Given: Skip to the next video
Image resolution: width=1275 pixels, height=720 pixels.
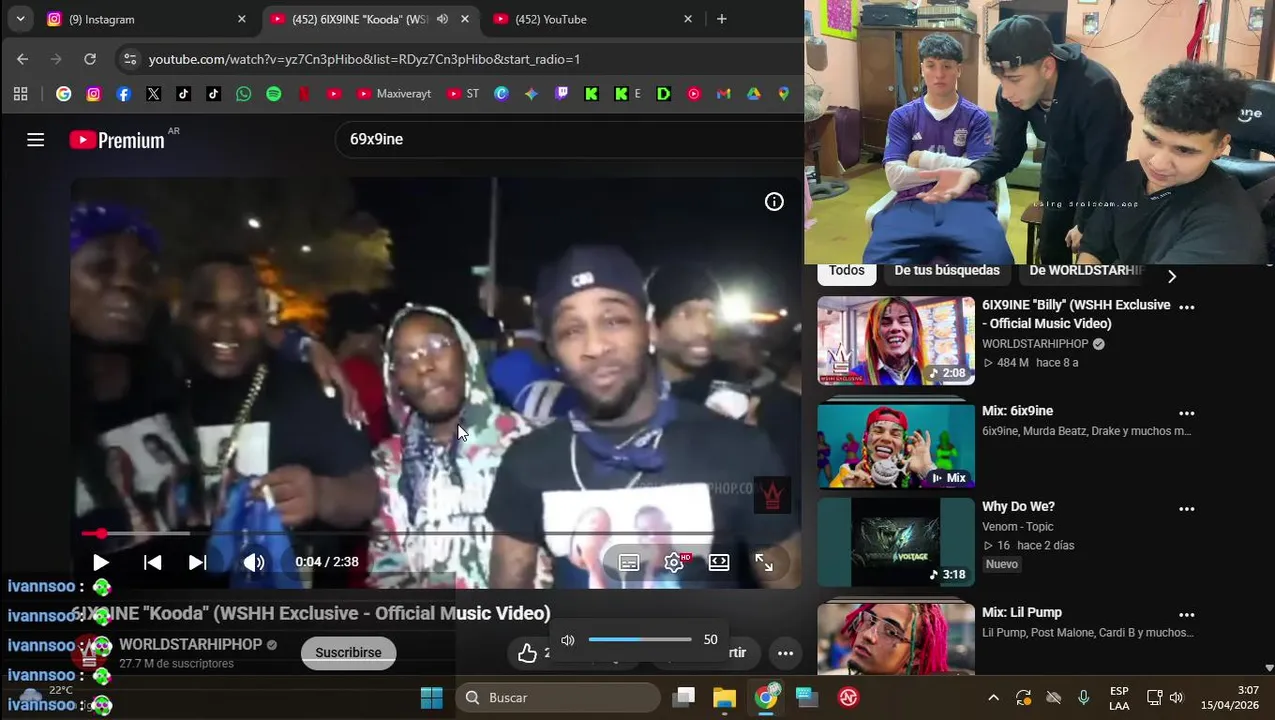Looking at the screenshot, I should [x=198, y=562].
